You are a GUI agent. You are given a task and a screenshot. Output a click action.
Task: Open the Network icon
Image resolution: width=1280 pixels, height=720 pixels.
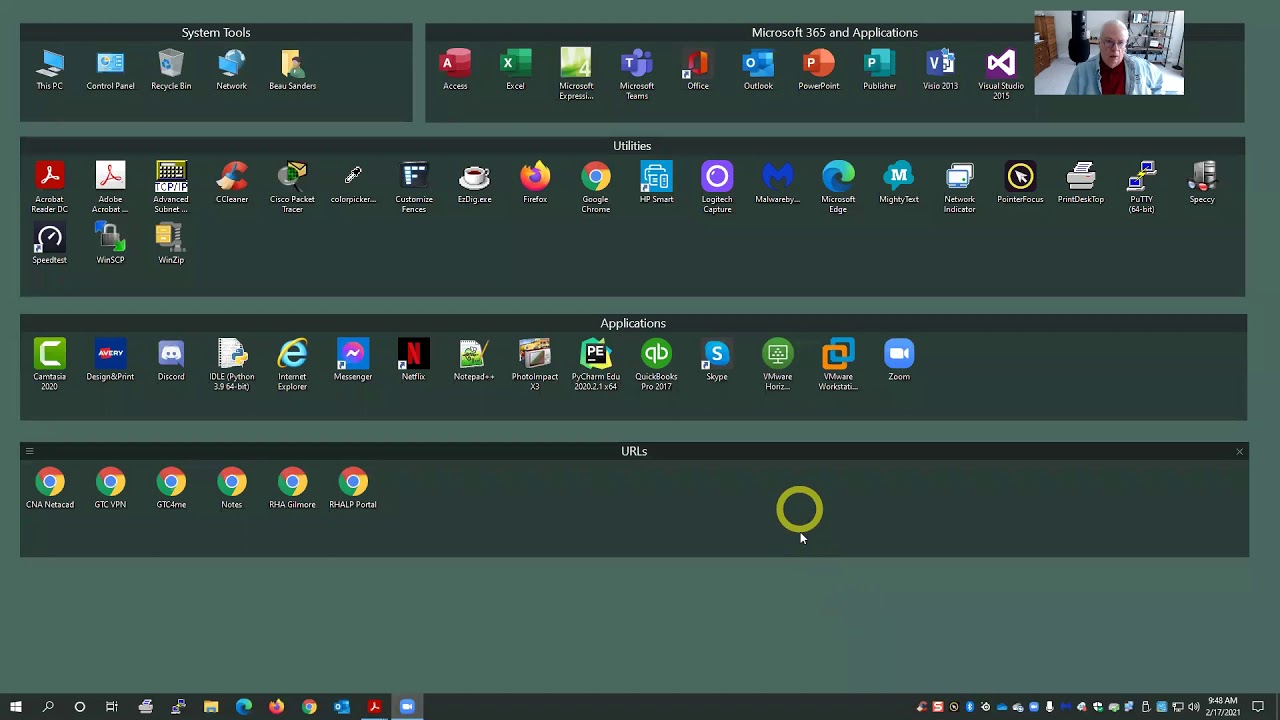pyautogui.click(x=231, y=70)
